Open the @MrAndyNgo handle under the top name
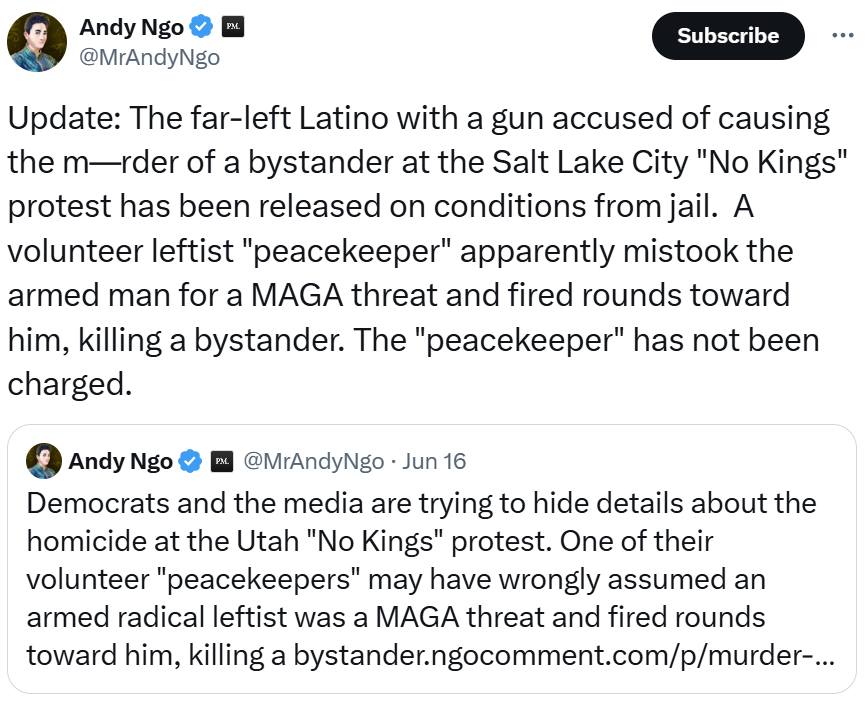Viewport: 866px width, 708px height. click(x=150, y=57)
